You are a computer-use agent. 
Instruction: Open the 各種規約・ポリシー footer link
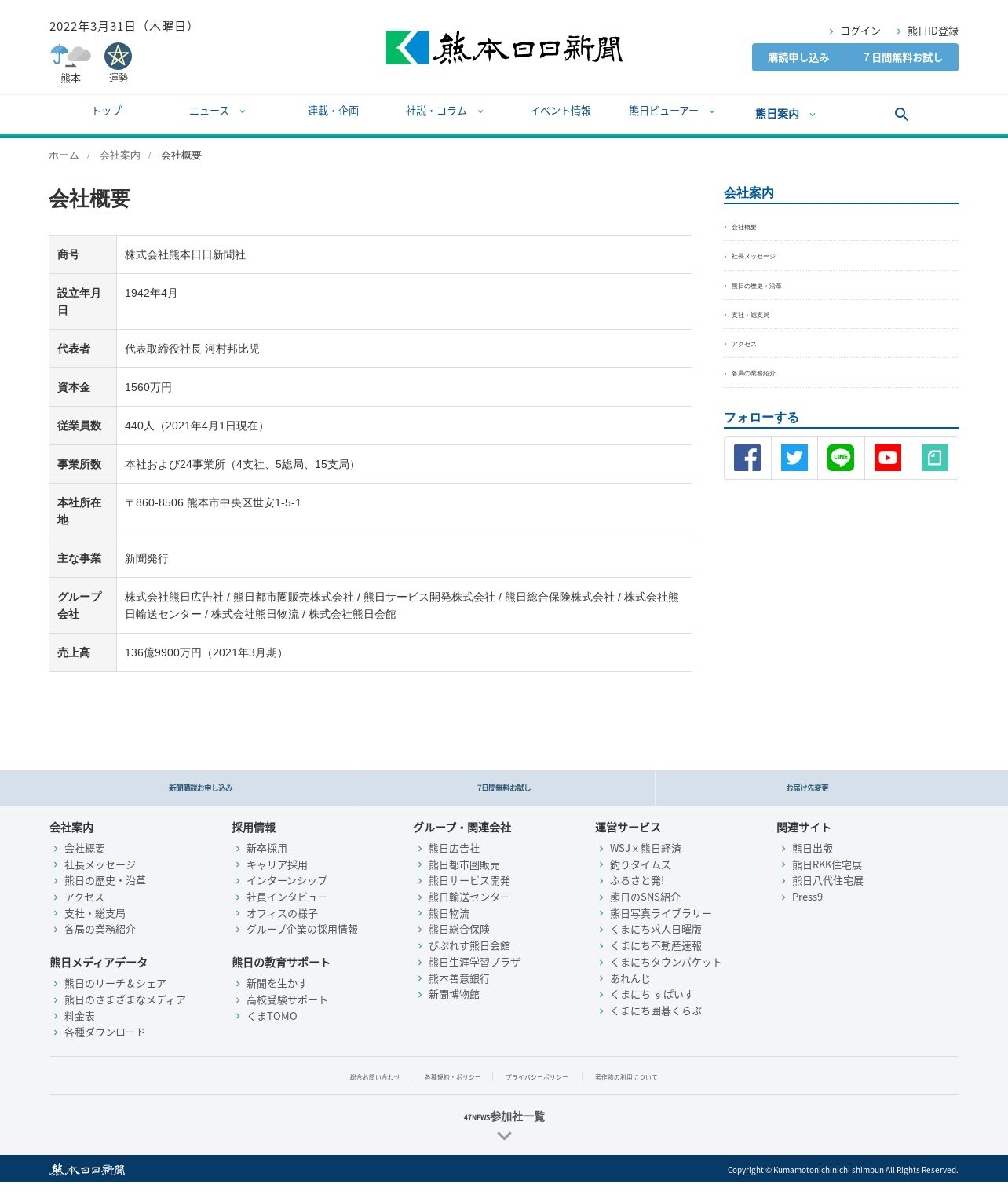(453, 1077)
